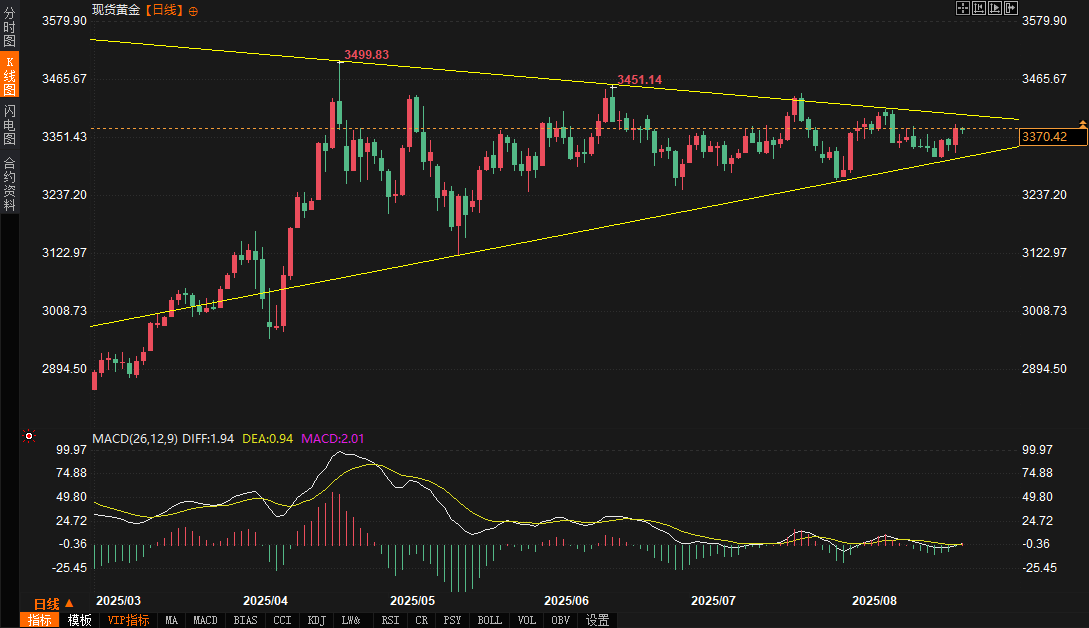Click the DIFF:1.94 value
Screen dimensions: 1089x628
[208, 438]
